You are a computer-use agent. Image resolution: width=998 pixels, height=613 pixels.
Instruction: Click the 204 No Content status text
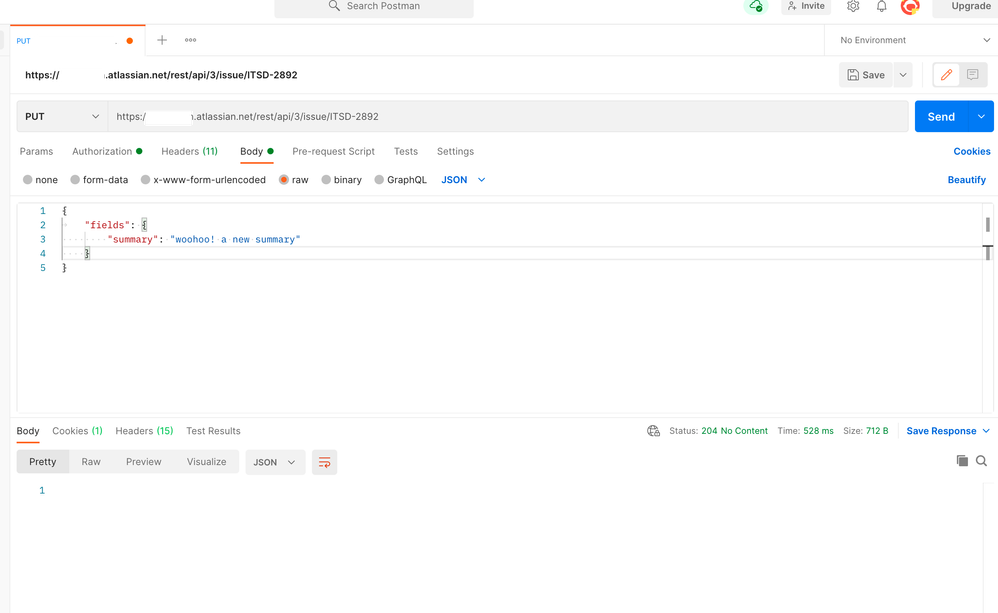(x=734, y=431)
